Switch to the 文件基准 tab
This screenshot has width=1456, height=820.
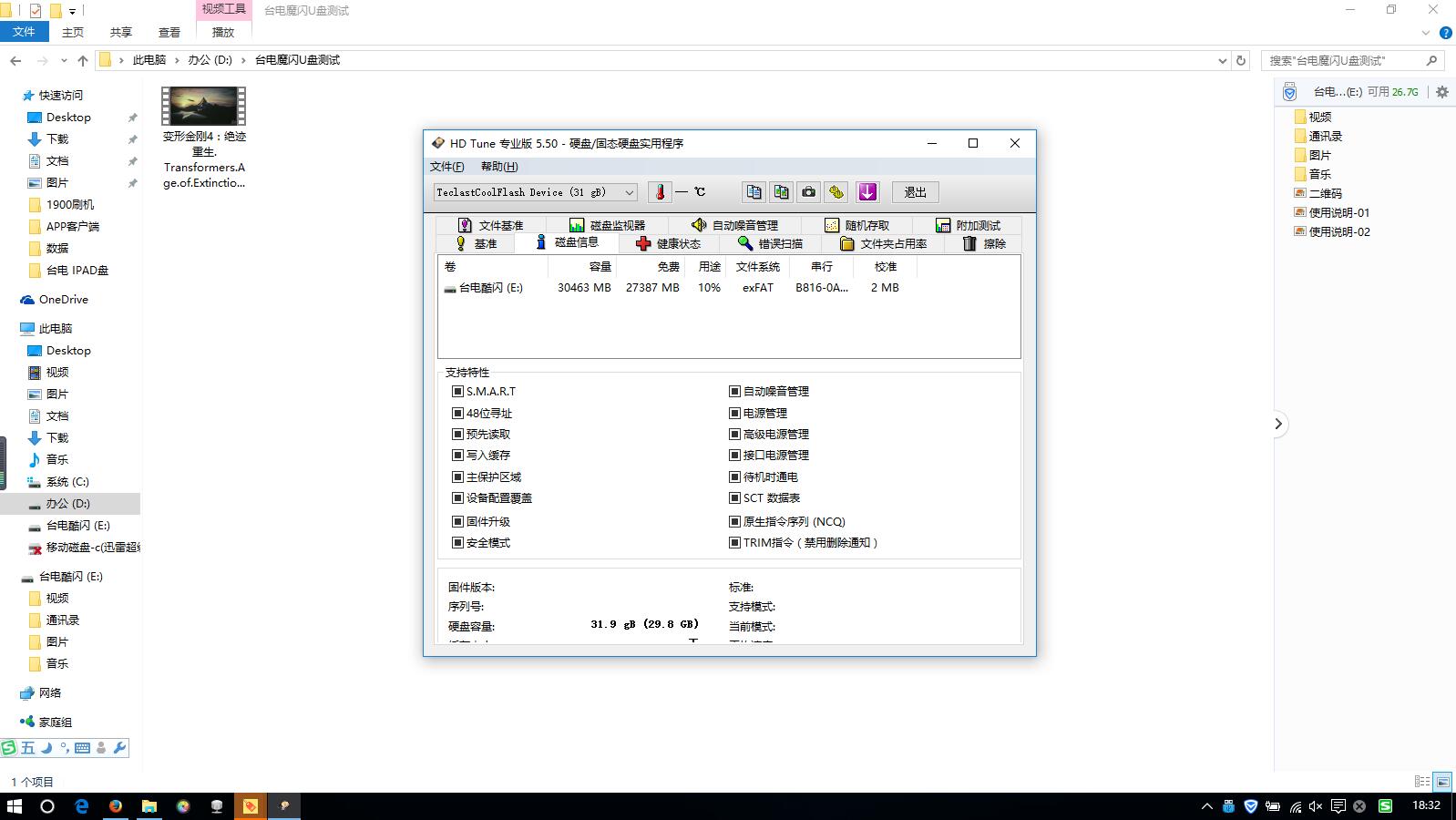pyautogui.click(x=490, y=225)
